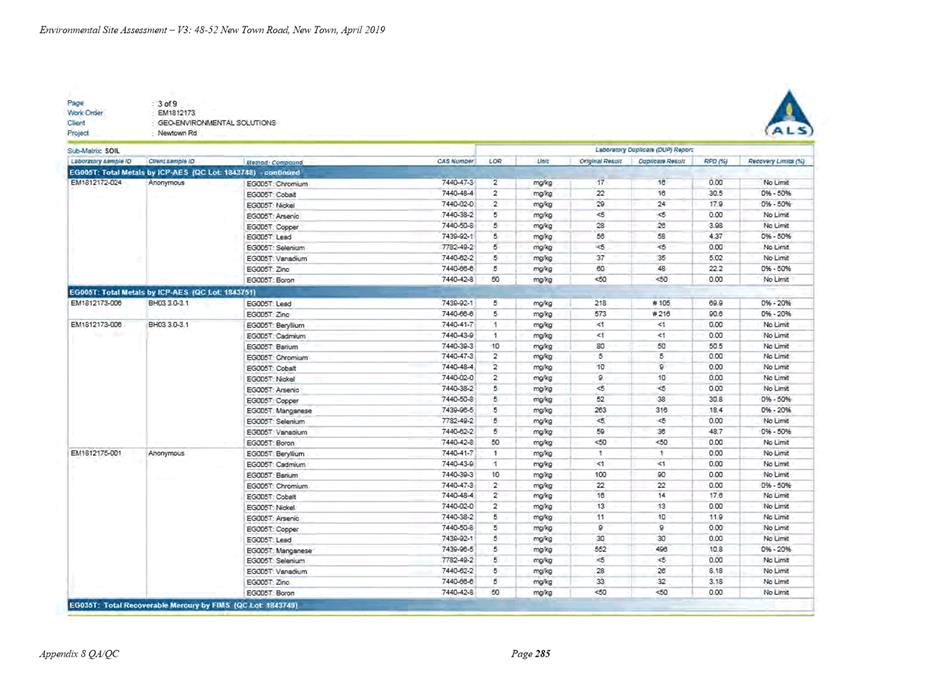The image size is (951, 673).
Task: Select the page indicator '3 of 9'
Action: pyautogui.click(x=167, y=104)
